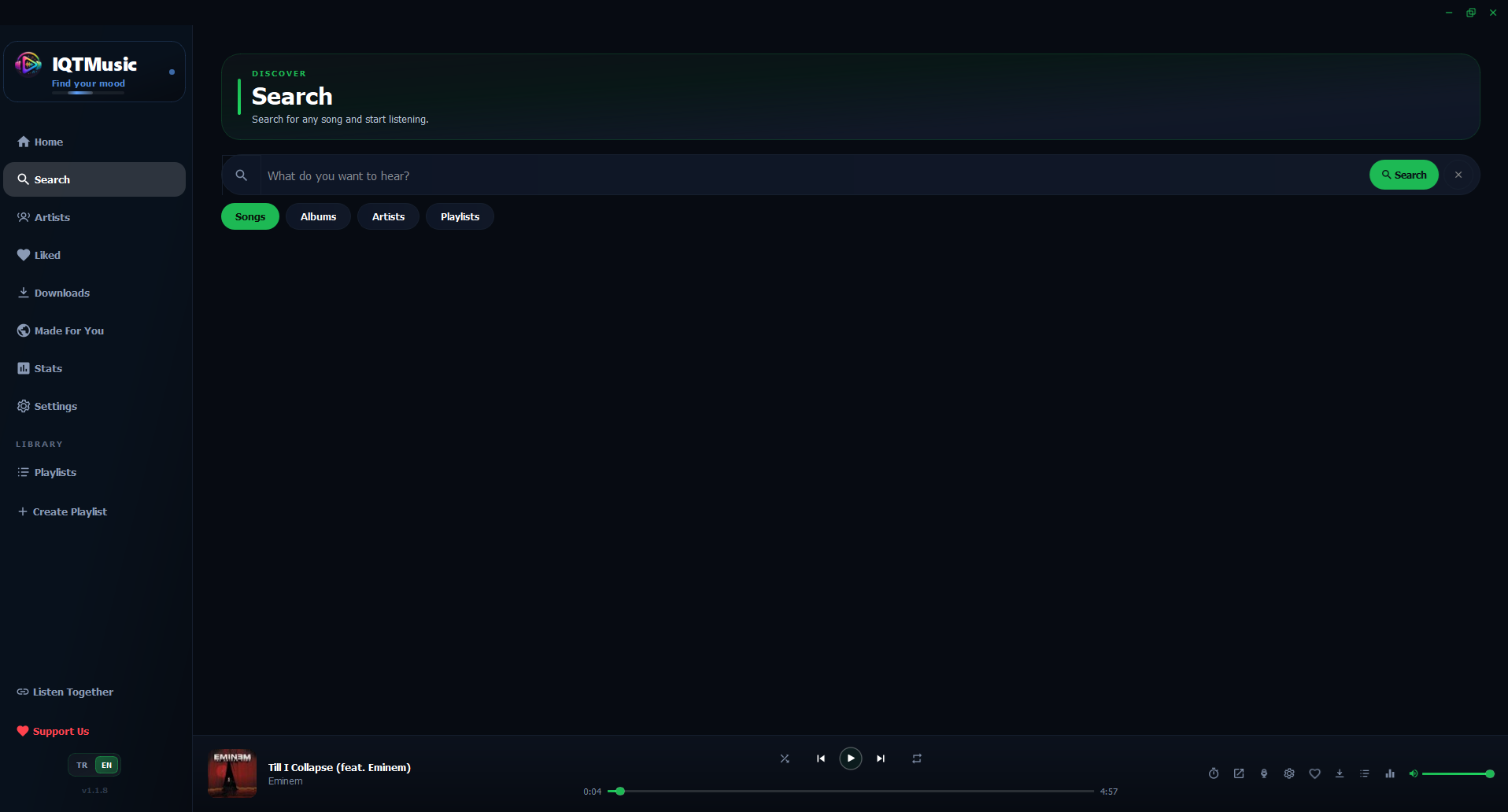
Task: Open the equalizer bars icon
Action: [1390, 773]
